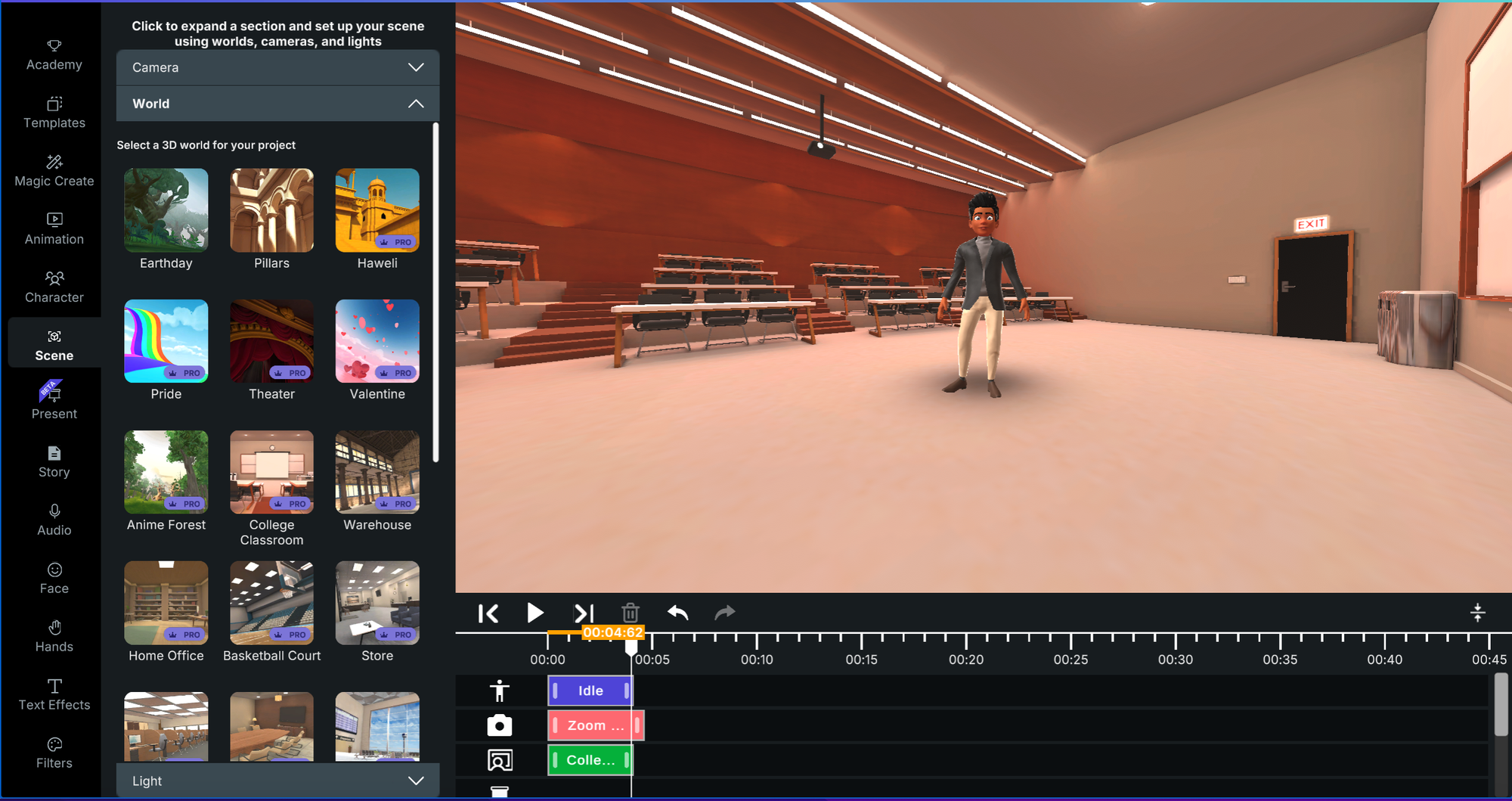Switch to the Face editor

(54, 578)
